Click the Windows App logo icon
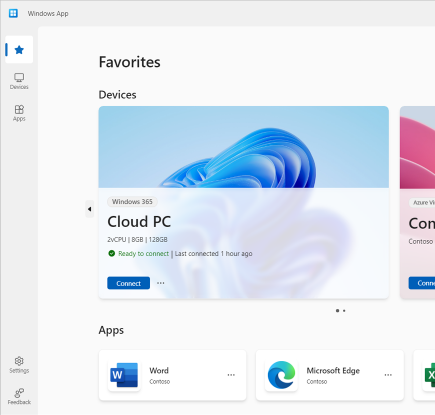Screen dimensions: 435x415 tap(13, 13)
